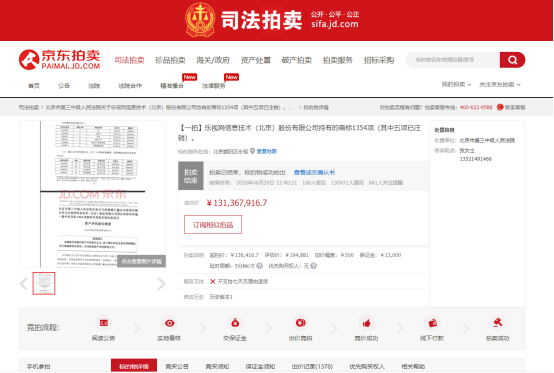554x373 pixels.
Task: Switch to the bid records (1376) tab
Action: coord(312,367)
